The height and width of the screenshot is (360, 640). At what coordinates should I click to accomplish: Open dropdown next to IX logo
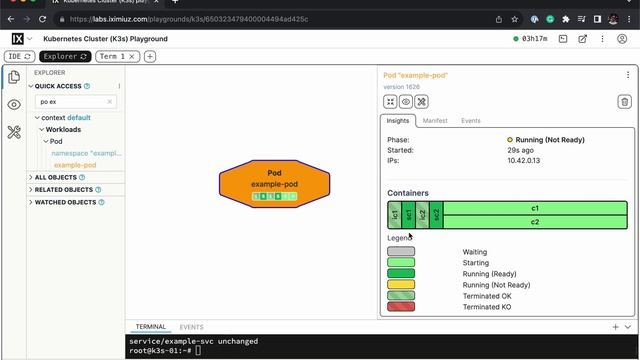[30, 39]
